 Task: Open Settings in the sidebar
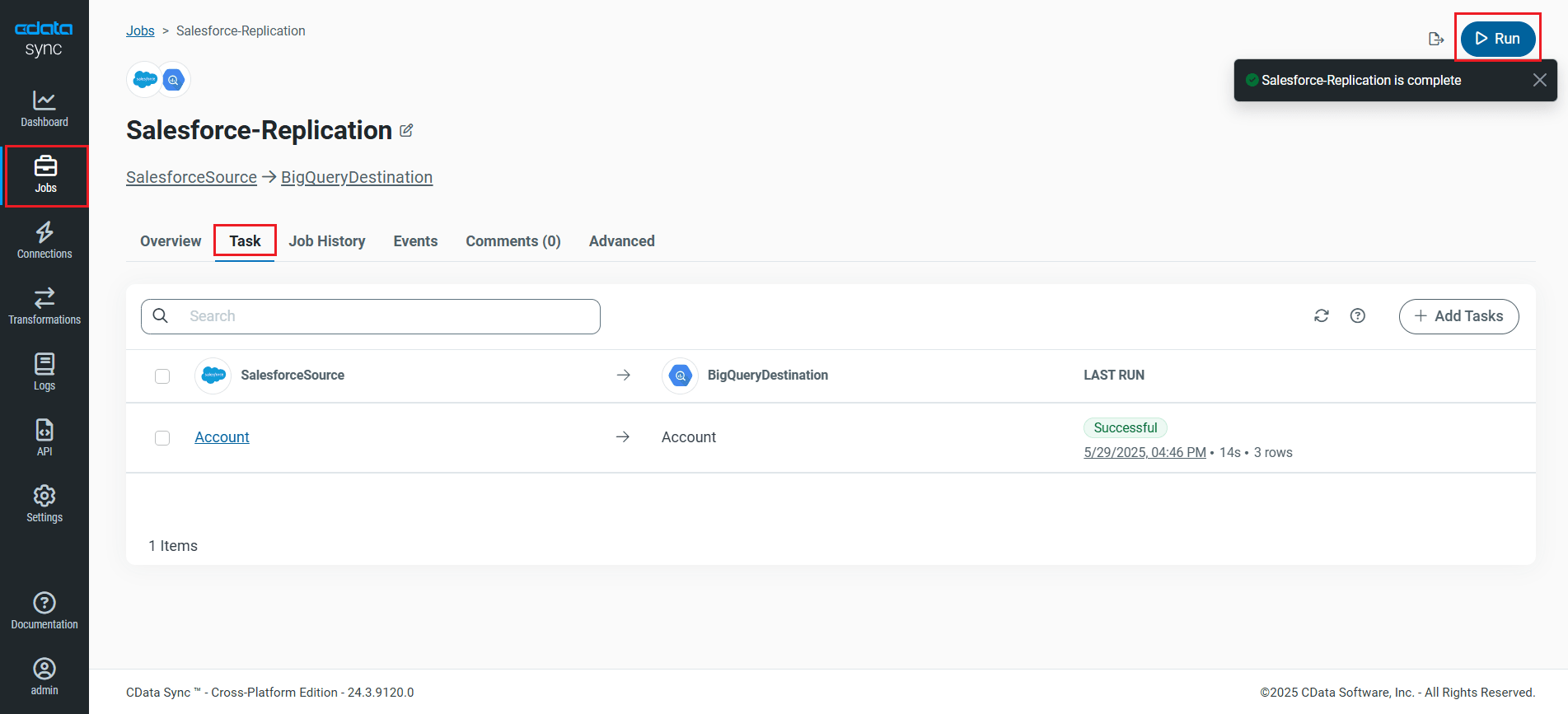[x=44, y=504]
